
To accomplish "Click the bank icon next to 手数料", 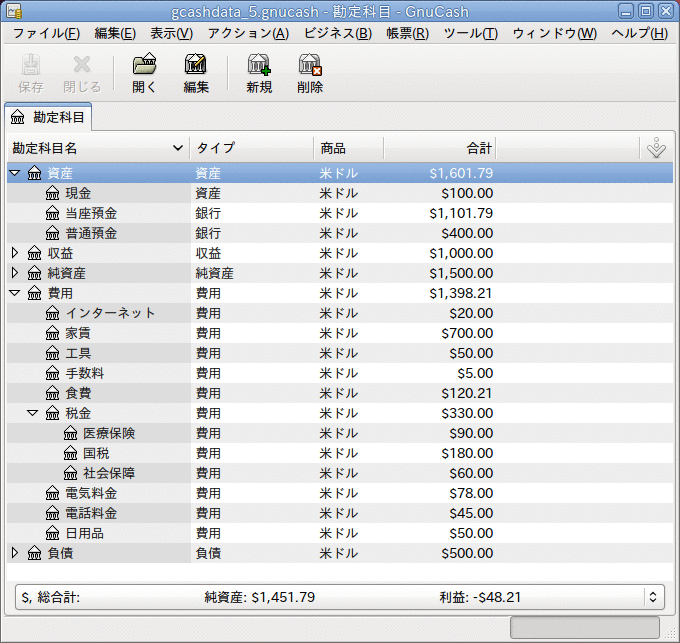I will point(52,373).
